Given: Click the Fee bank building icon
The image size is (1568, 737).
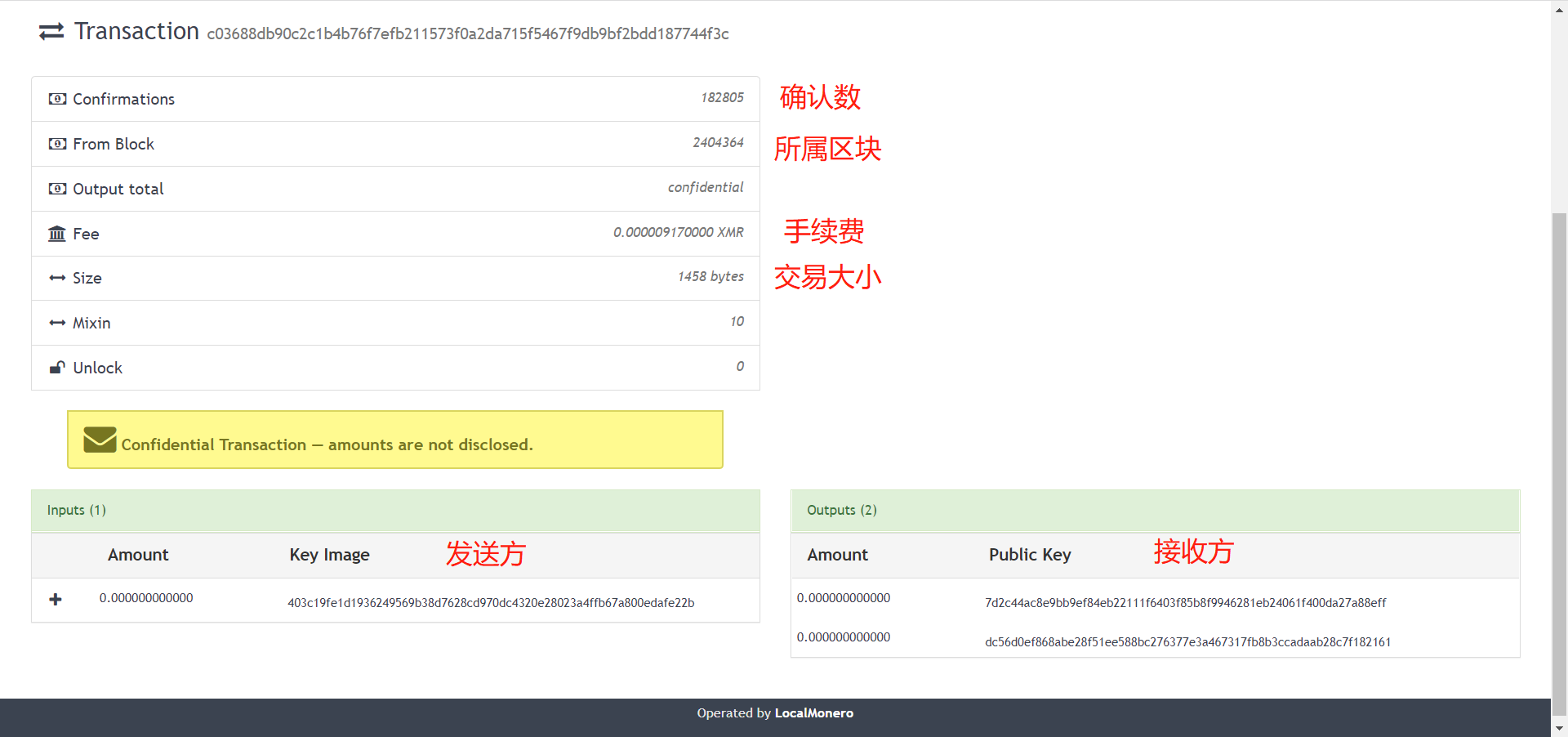Looking at the screenshot, I should pos(57,234).
